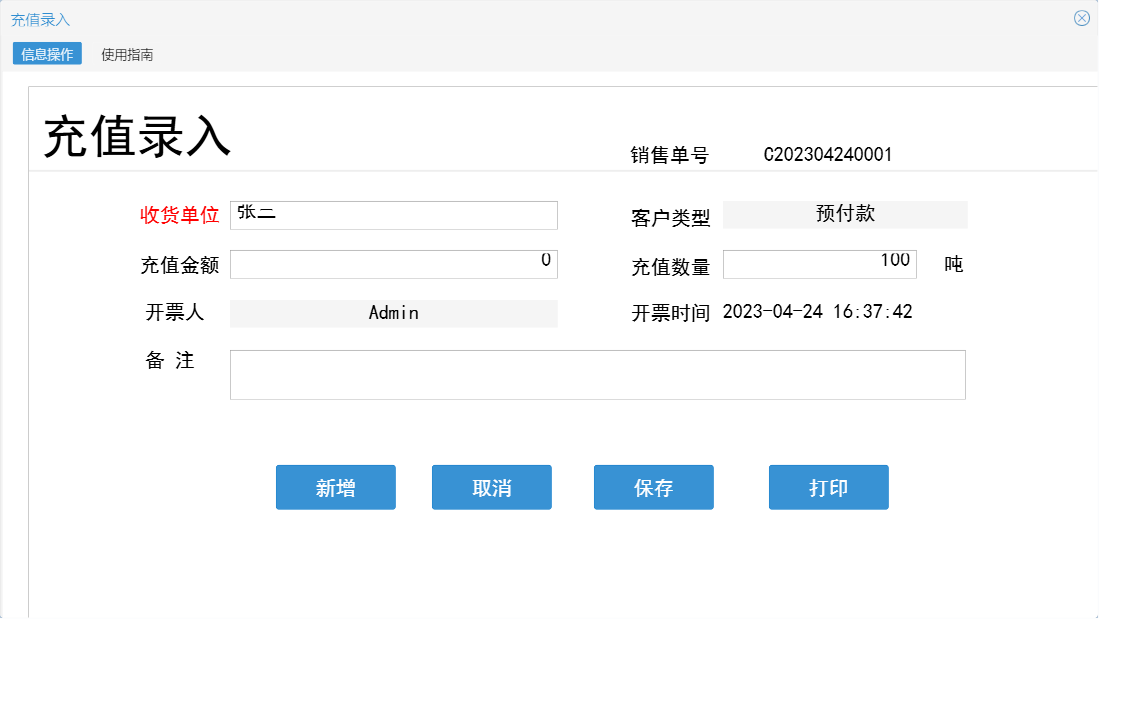
Task: Switch to the 信息操作 tab
Action: coord(46,53)
